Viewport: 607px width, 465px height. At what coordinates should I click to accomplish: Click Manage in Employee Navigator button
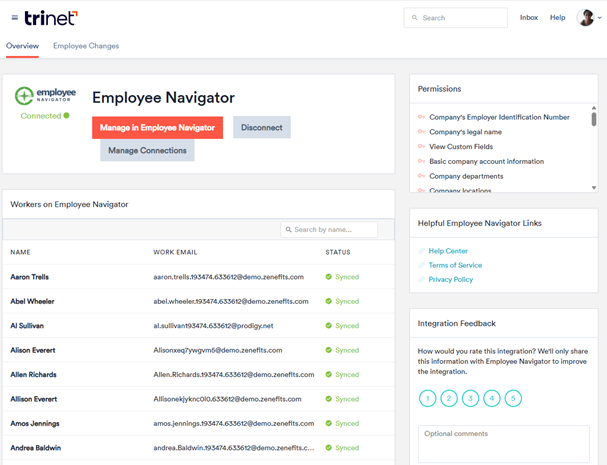pos(158,127)
